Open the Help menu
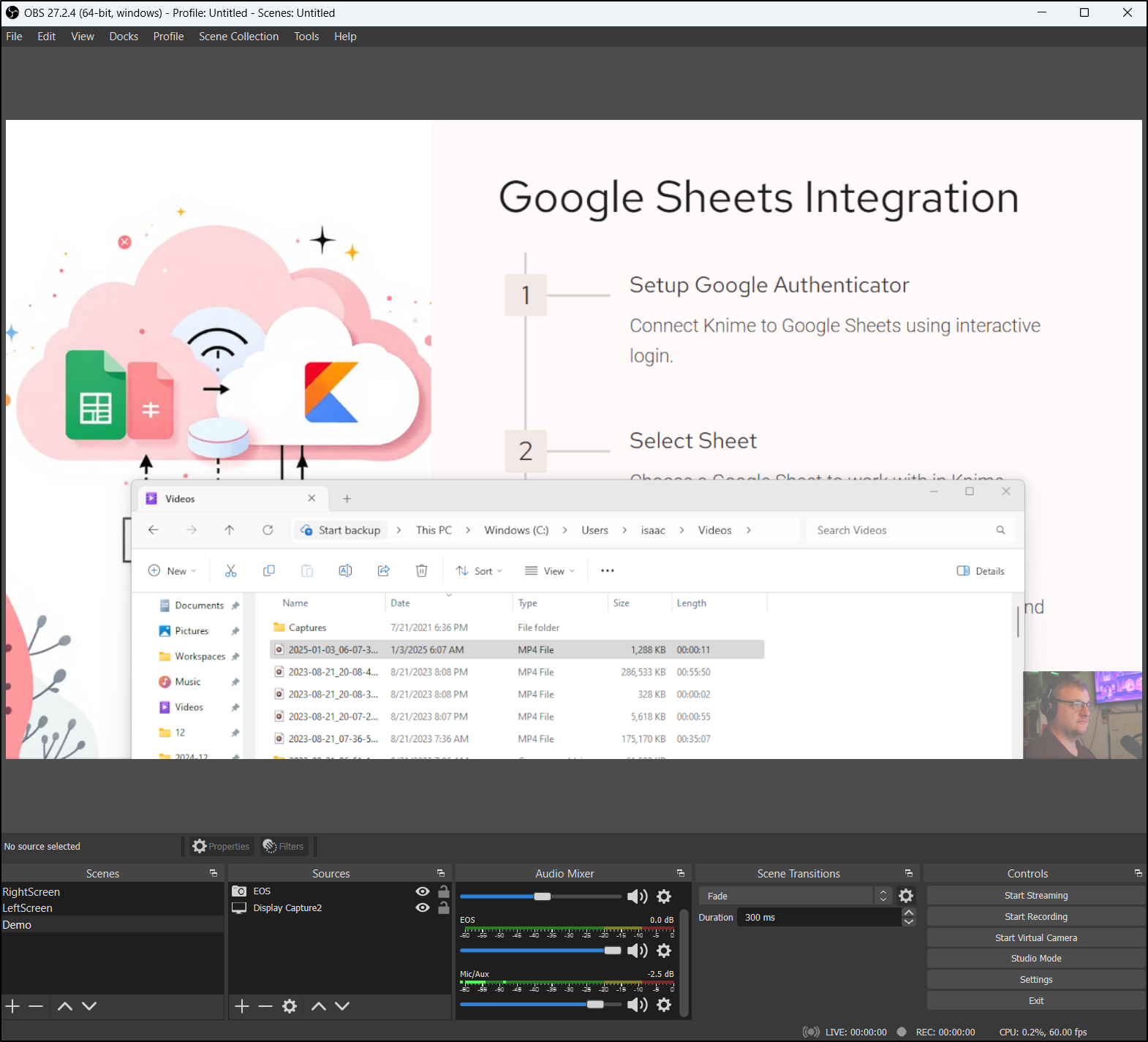 click(345, 37)
